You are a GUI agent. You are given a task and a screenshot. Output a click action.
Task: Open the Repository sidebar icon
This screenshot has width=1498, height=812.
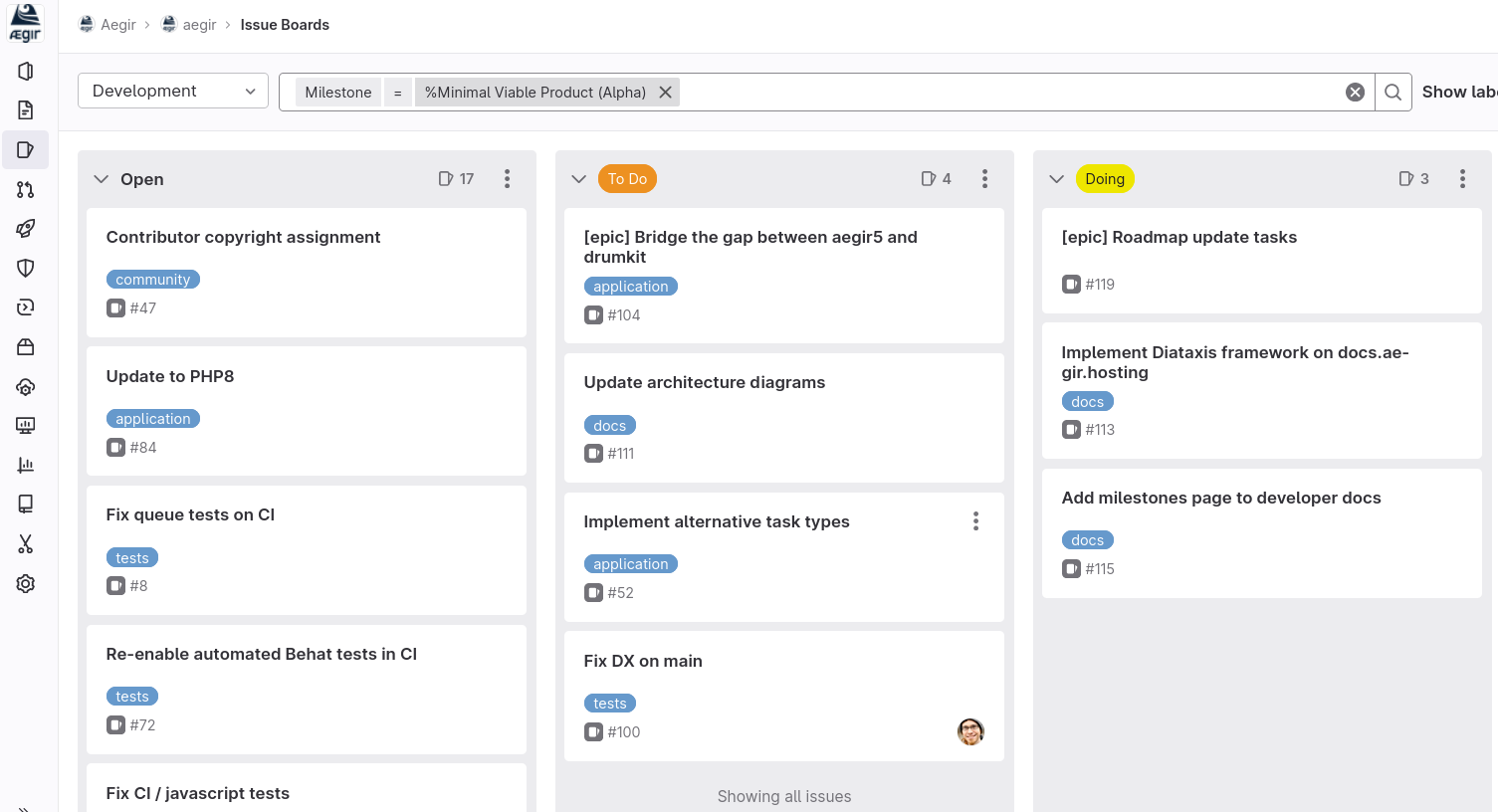coord(26,110)
